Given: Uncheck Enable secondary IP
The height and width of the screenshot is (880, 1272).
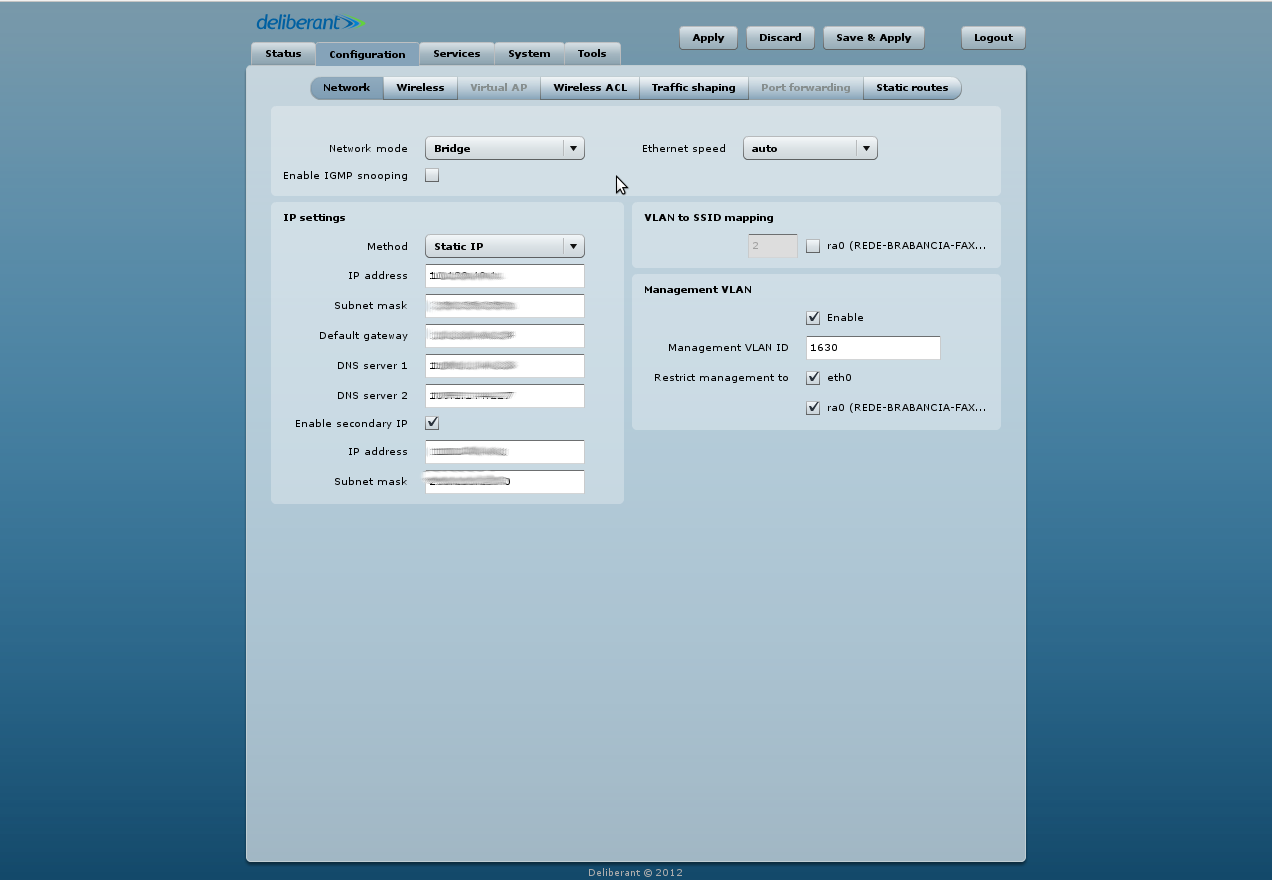Looking at the screenshot, I should 432,423.
